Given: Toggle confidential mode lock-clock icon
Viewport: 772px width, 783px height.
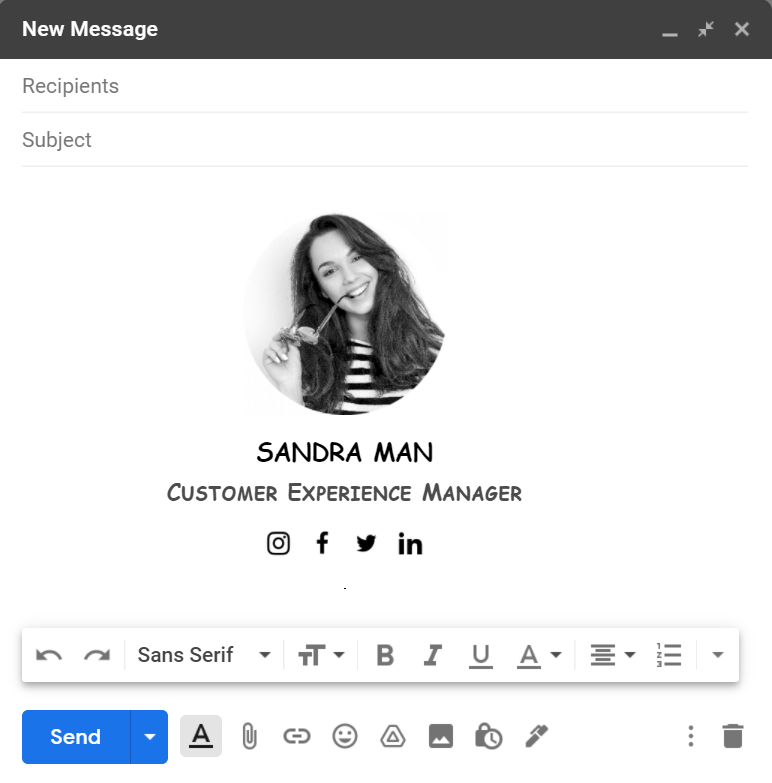Looking at the screenshot, I should point(488,737).
